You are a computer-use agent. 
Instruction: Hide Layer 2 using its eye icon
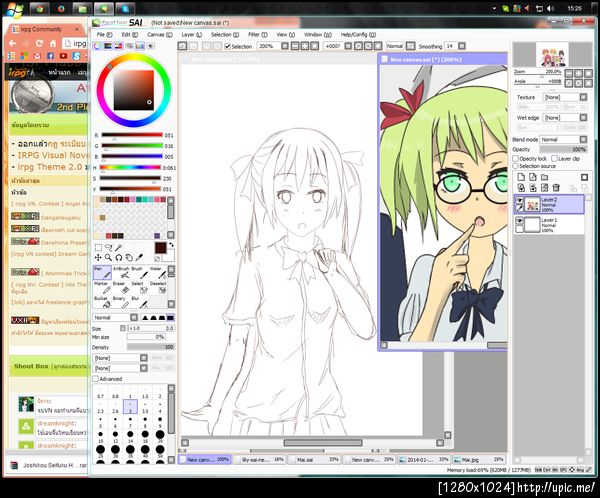point(519,200)
